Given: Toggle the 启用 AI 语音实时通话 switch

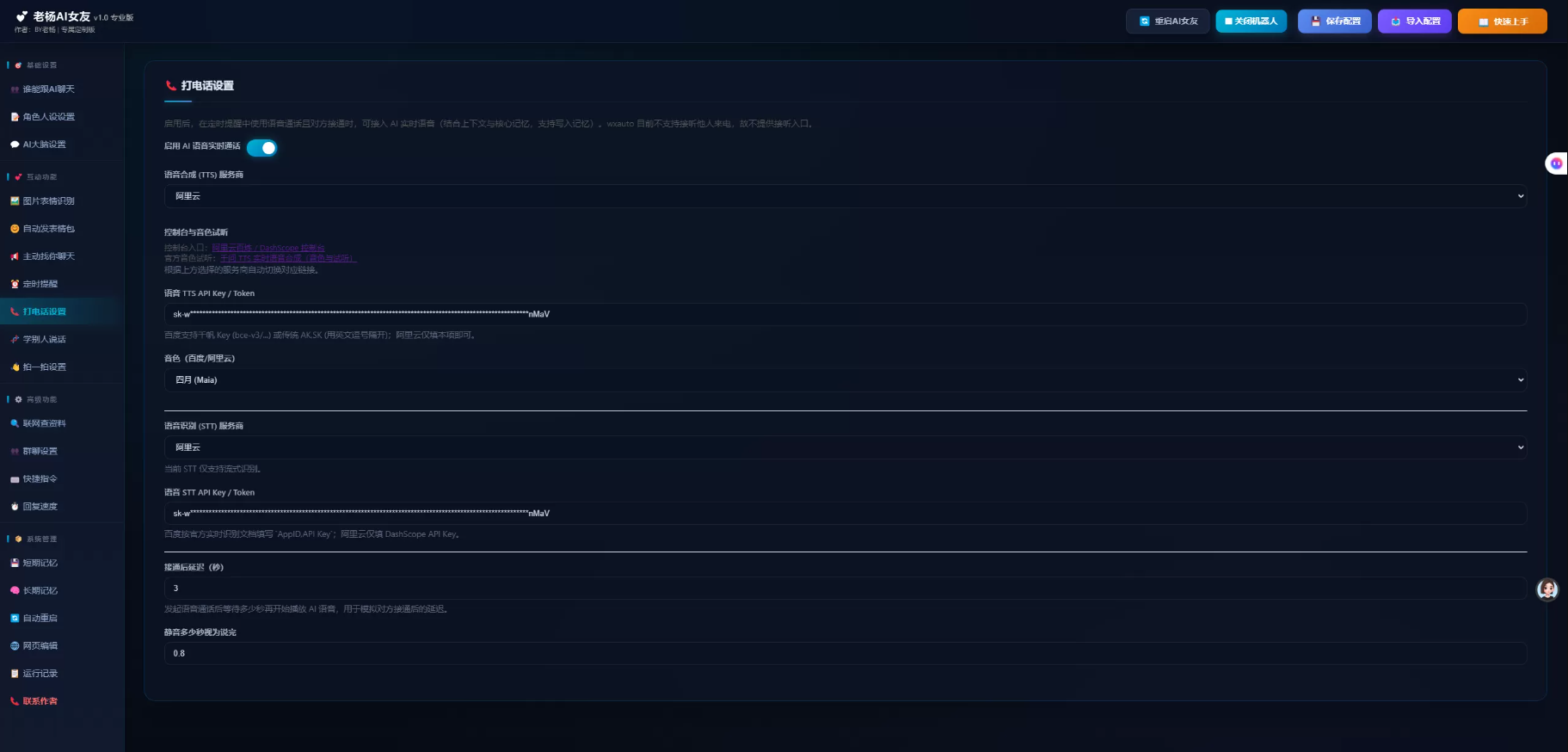Looking at the screenshot, I should click(261, 148).
